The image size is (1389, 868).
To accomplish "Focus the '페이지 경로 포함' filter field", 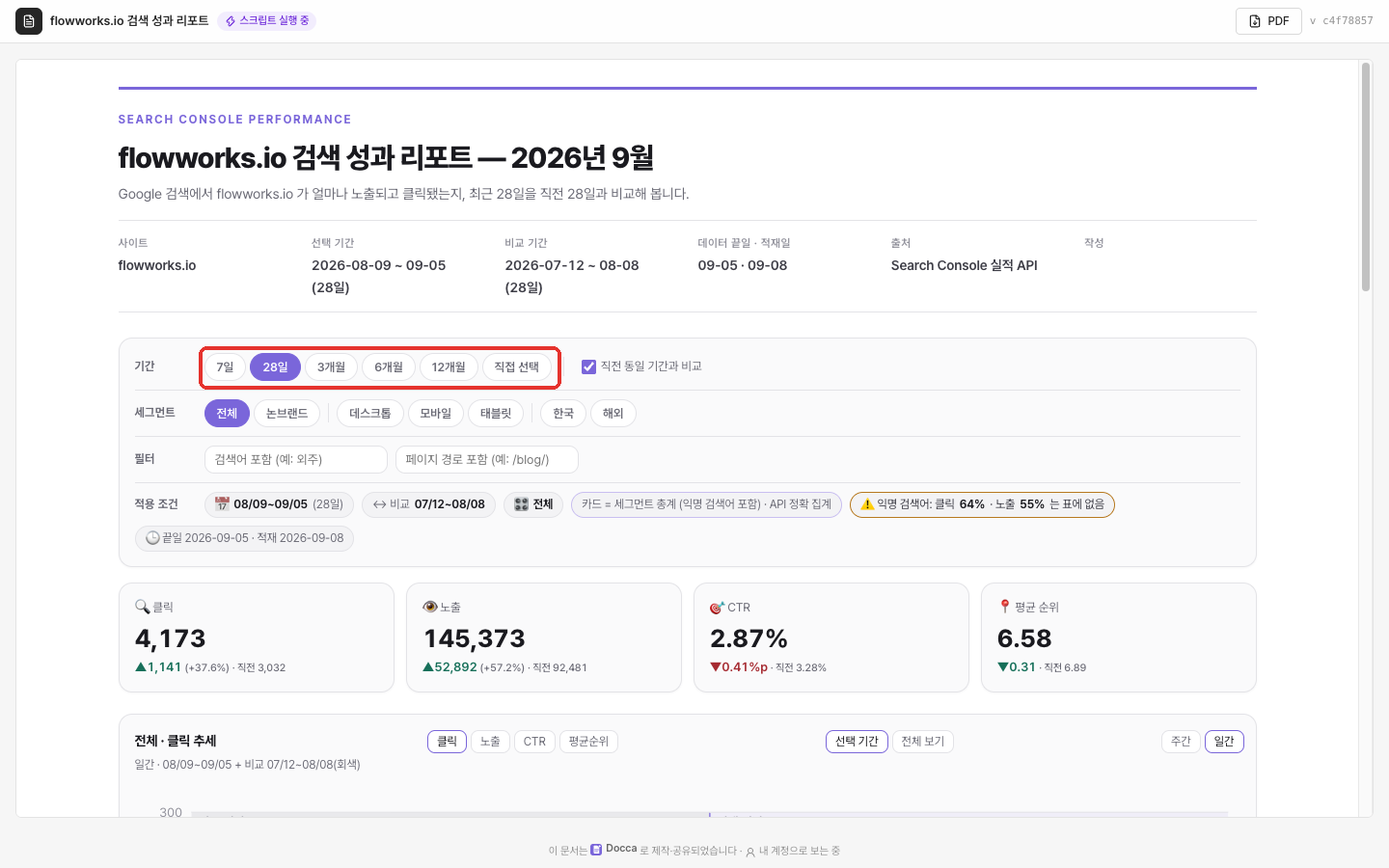I will [487, 460].
